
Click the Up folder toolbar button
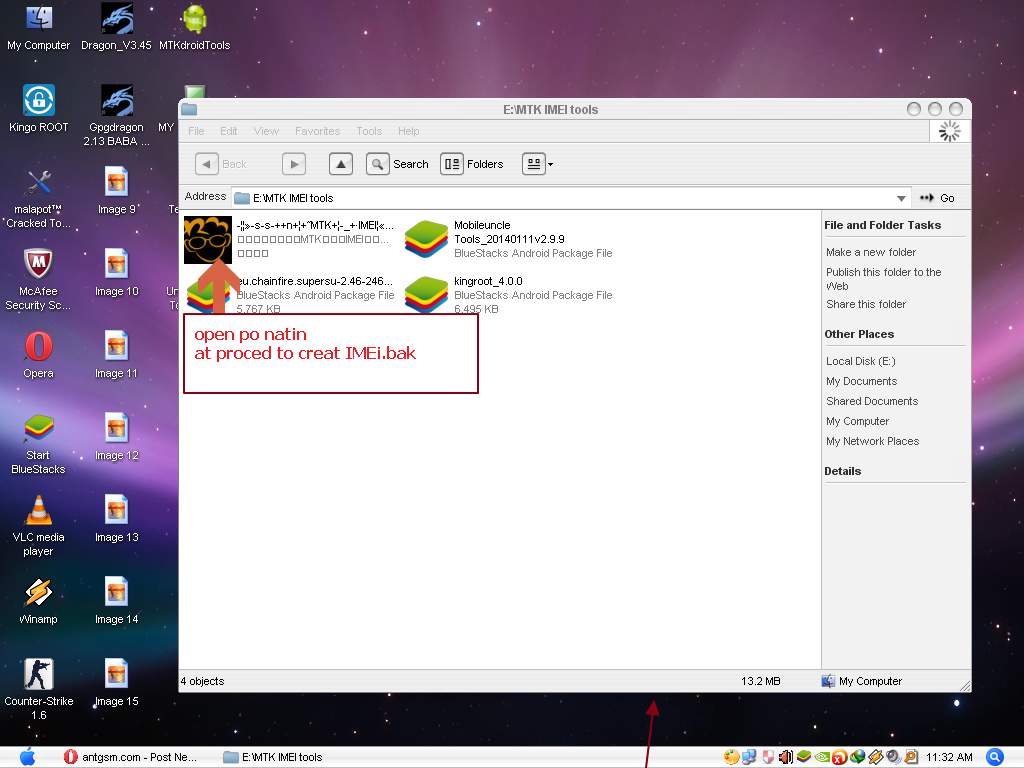341,164
